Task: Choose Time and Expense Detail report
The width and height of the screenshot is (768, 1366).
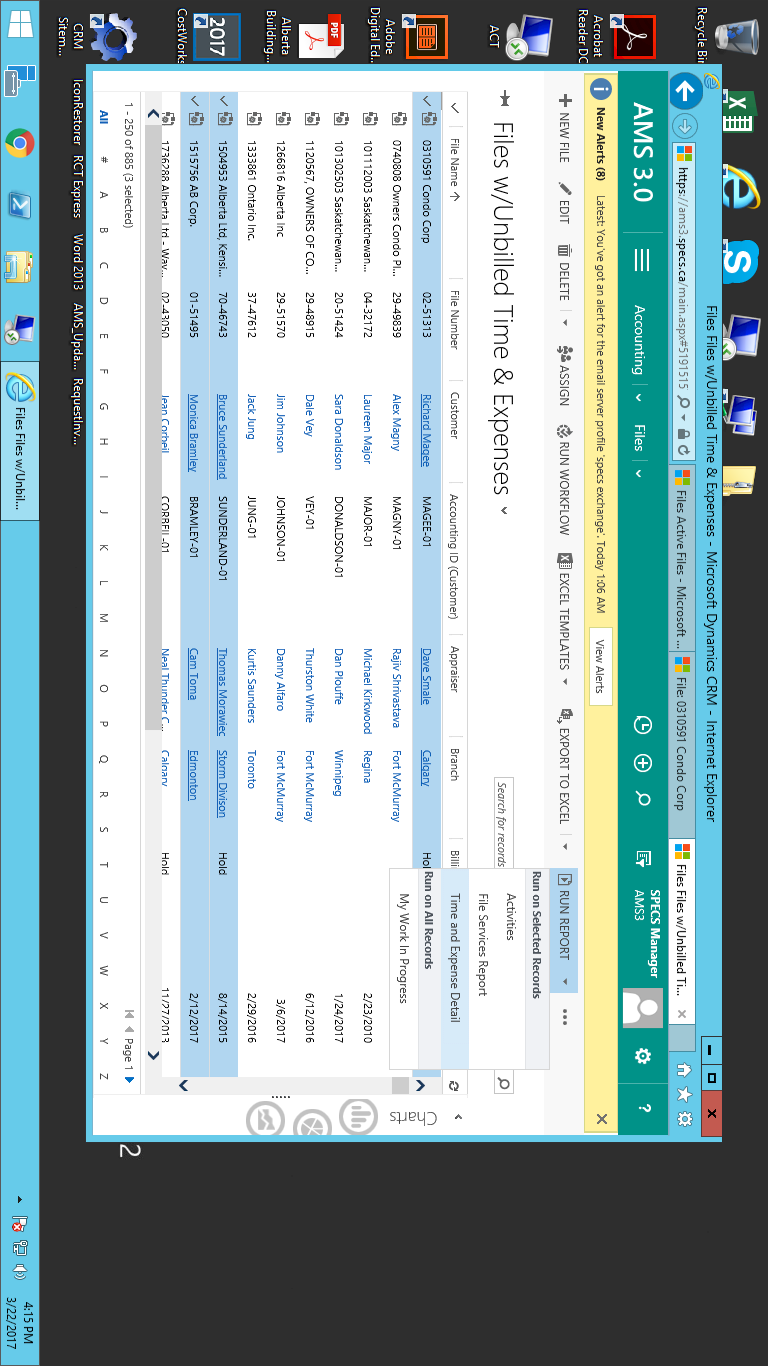Action: 454,957
